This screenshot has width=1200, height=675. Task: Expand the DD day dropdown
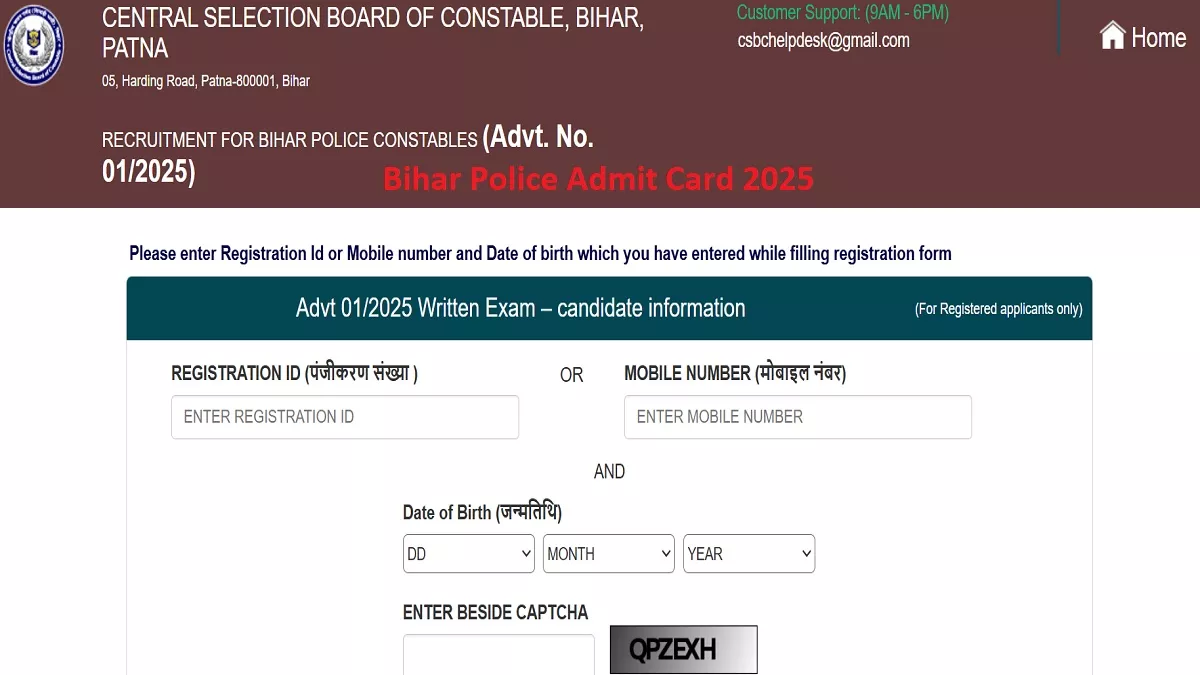pyautogui.click(x=469, y=554)
